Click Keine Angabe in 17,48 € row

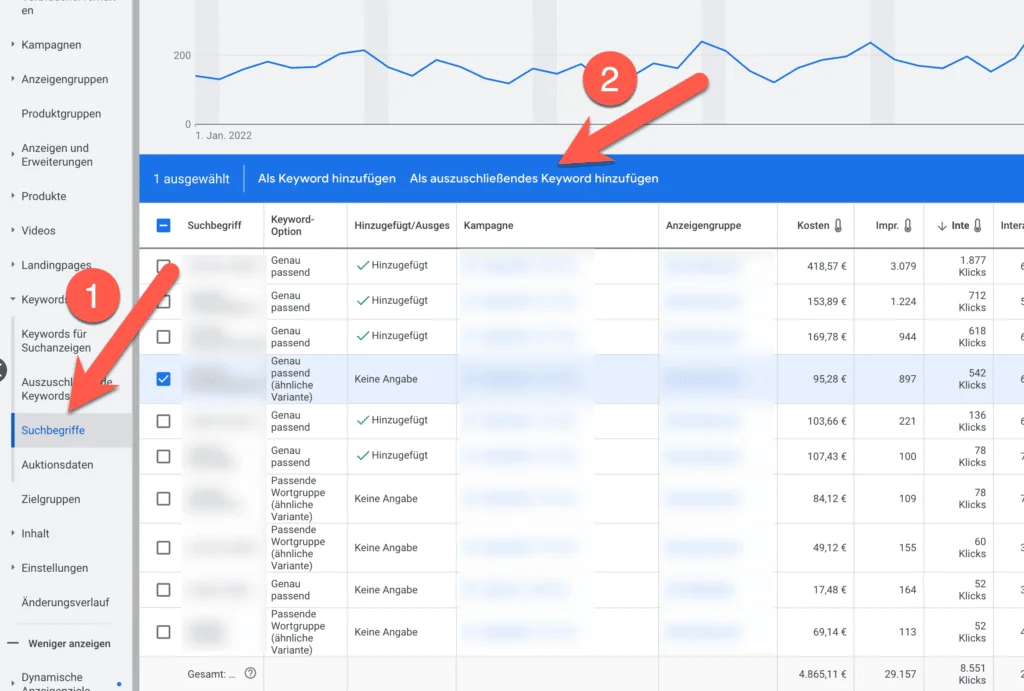pyautogui.click(x=386, y=590)
